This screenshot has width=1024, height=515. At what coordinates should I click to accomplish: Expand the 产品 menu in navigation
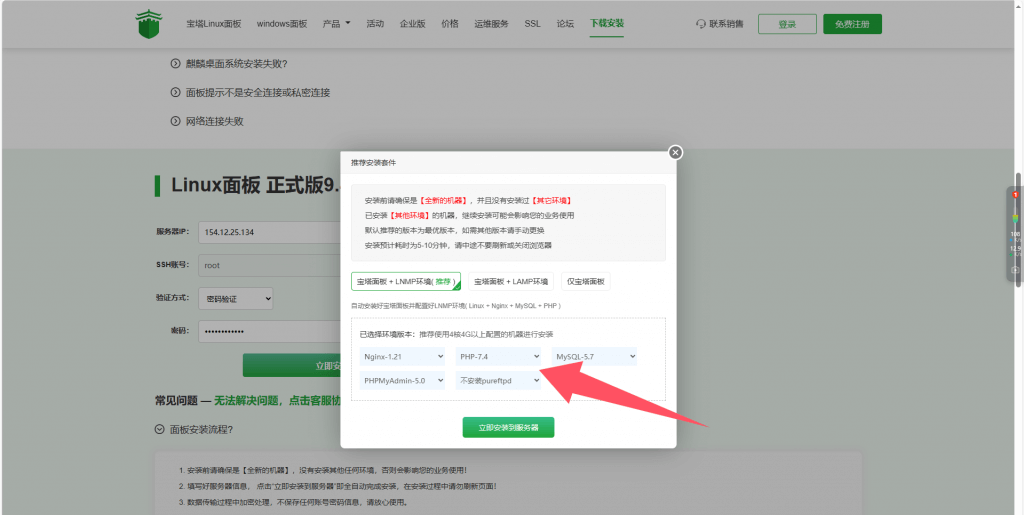(x=336, y=23)
